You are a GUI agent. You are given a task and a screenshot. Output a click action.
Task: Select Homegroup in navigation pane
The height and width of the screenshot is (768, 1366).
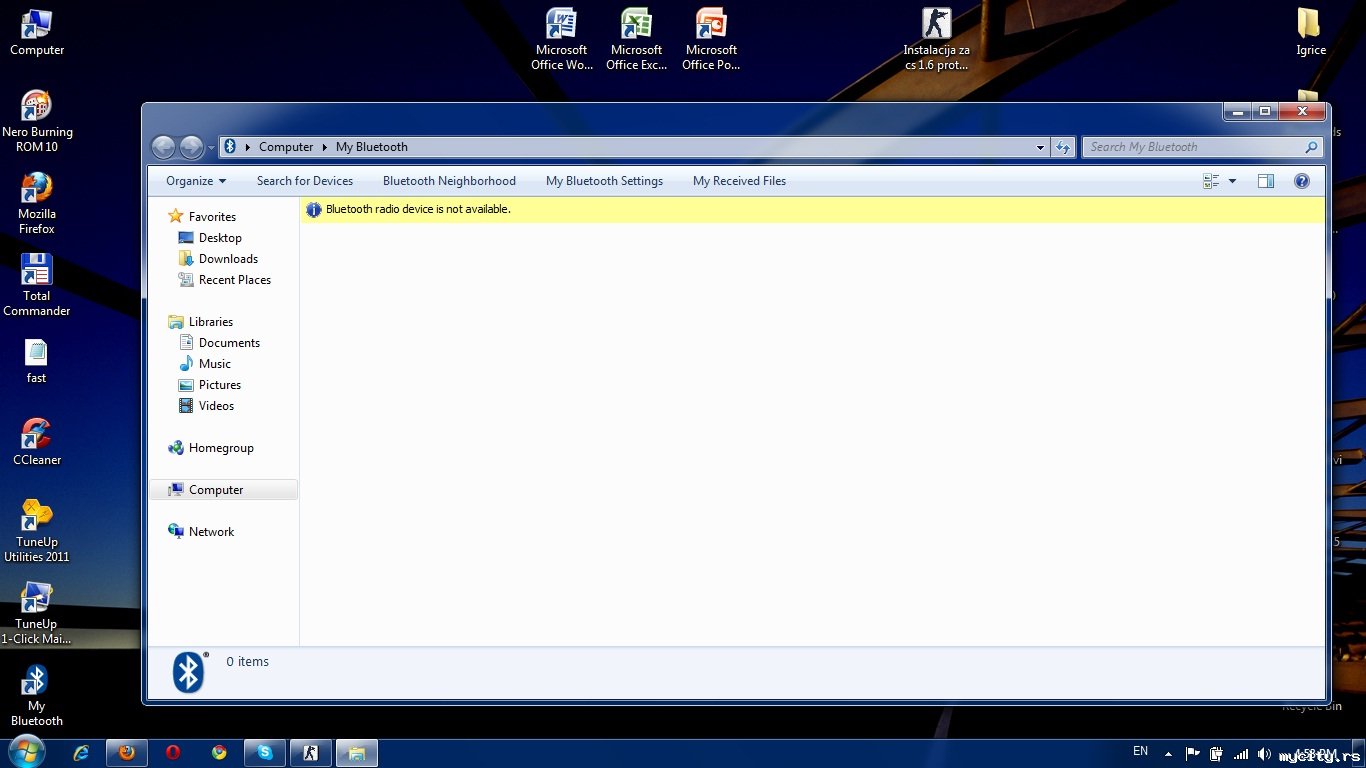[x=221, y=448]
